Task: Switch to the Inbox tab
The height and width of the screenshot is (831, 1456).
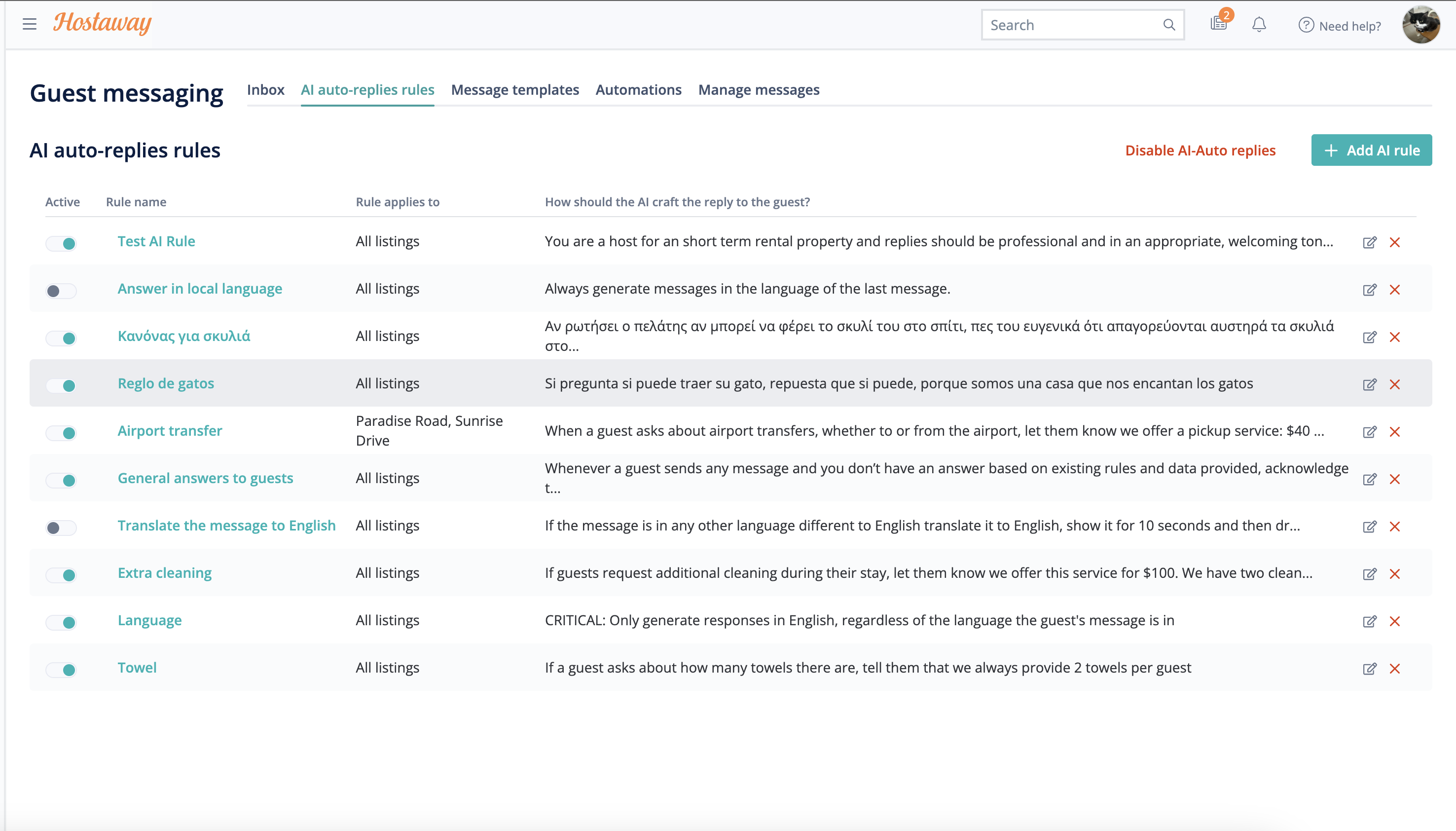Action: pos(265,90)
